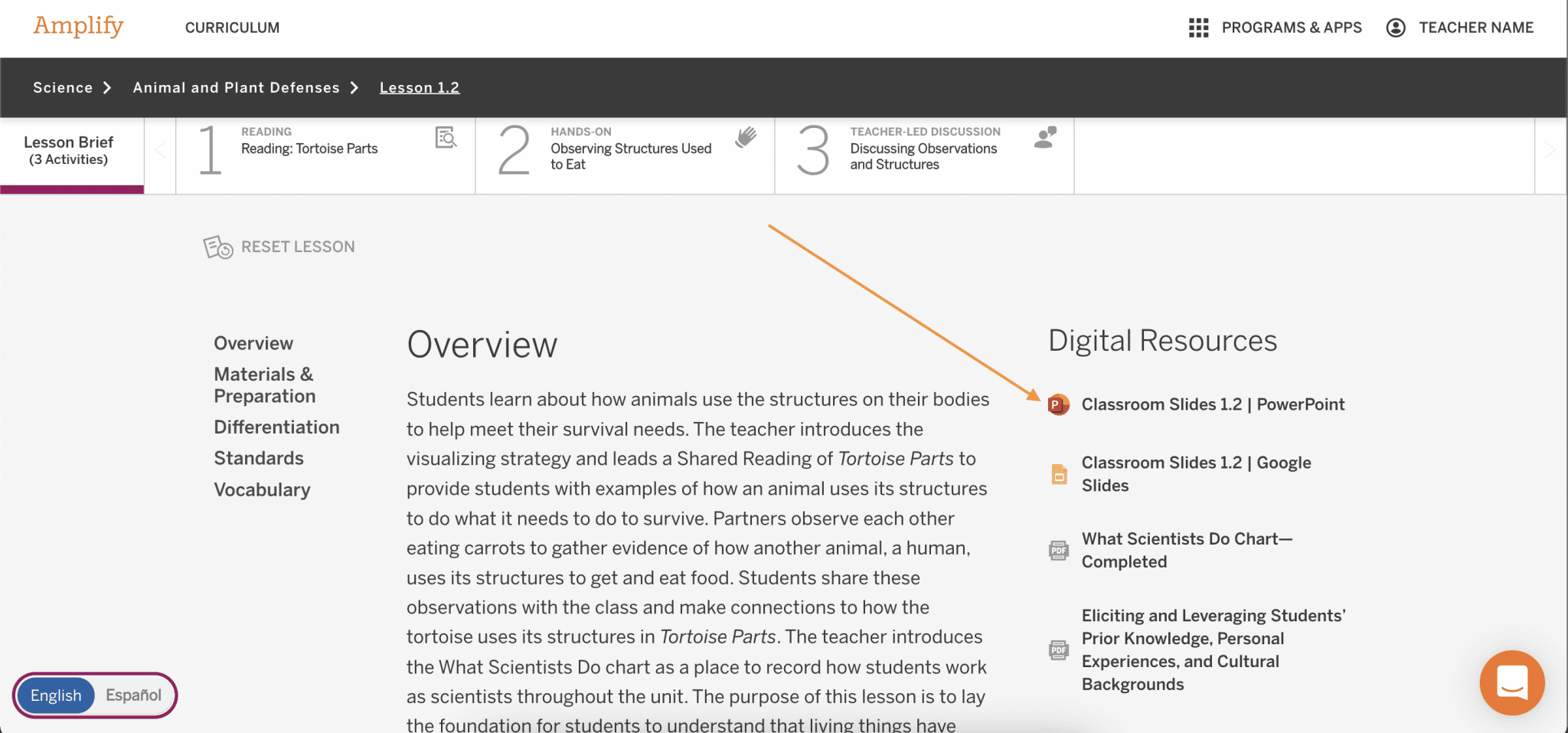
Task: Click the Reset Lesson icon
Action: (x=218, y=247)
